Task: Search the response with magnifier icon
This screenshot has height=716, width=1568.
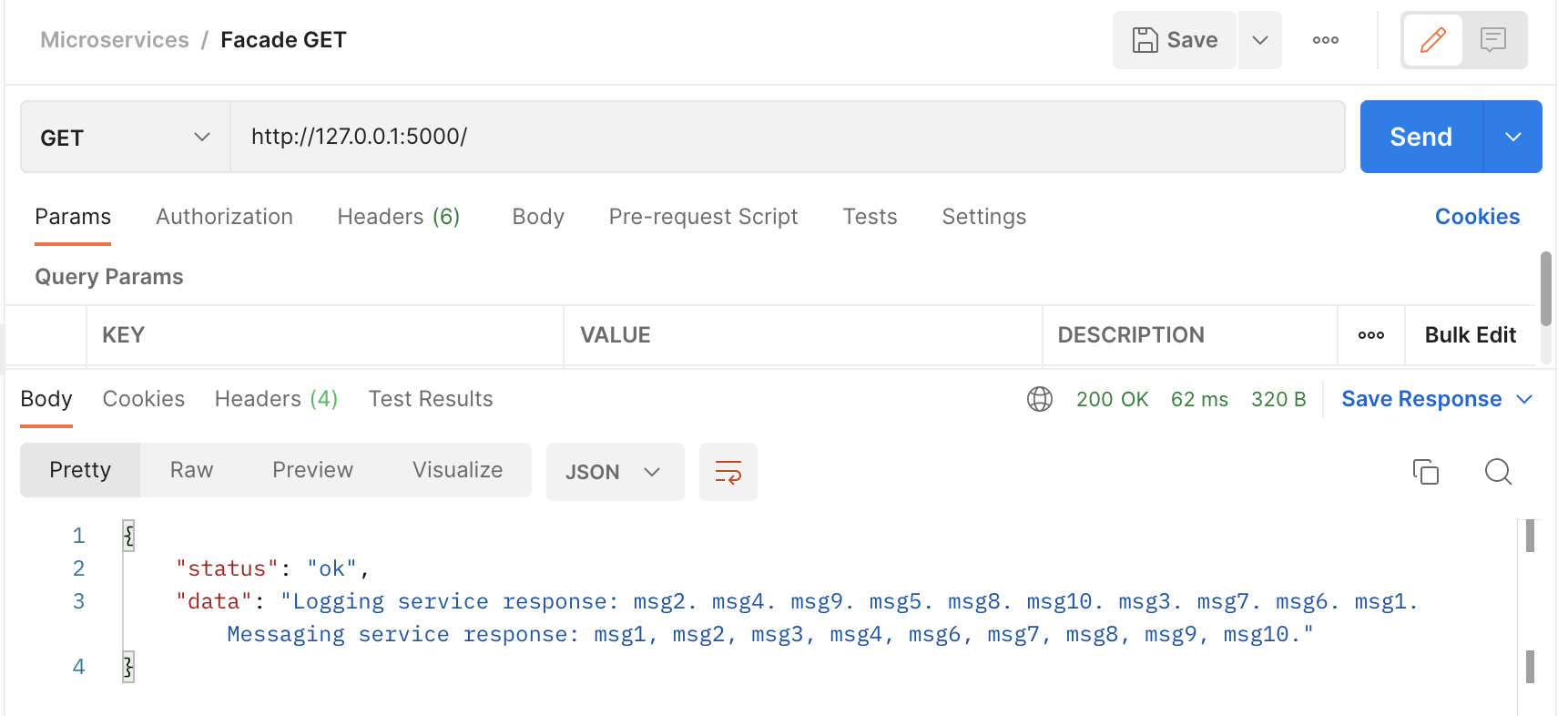Action: (1498, 472)
